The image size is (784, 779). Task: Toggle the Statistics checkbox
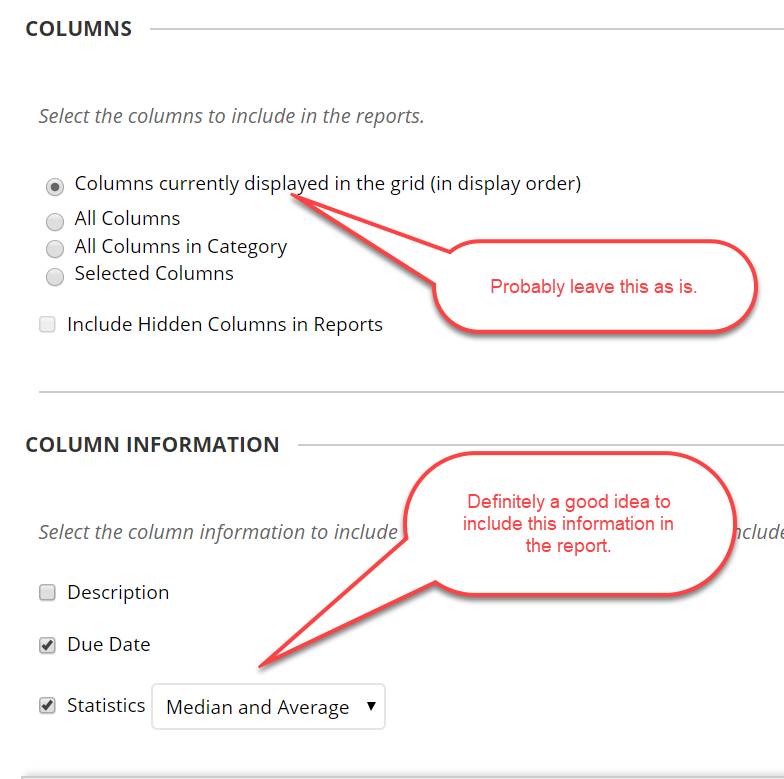48,706
